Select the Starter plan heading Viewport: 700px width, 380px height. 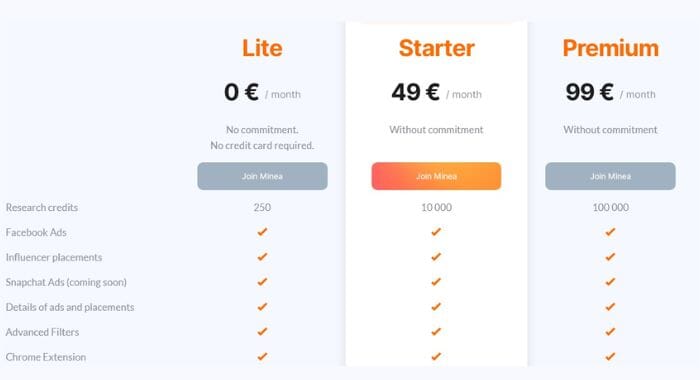tap(436, 48)
